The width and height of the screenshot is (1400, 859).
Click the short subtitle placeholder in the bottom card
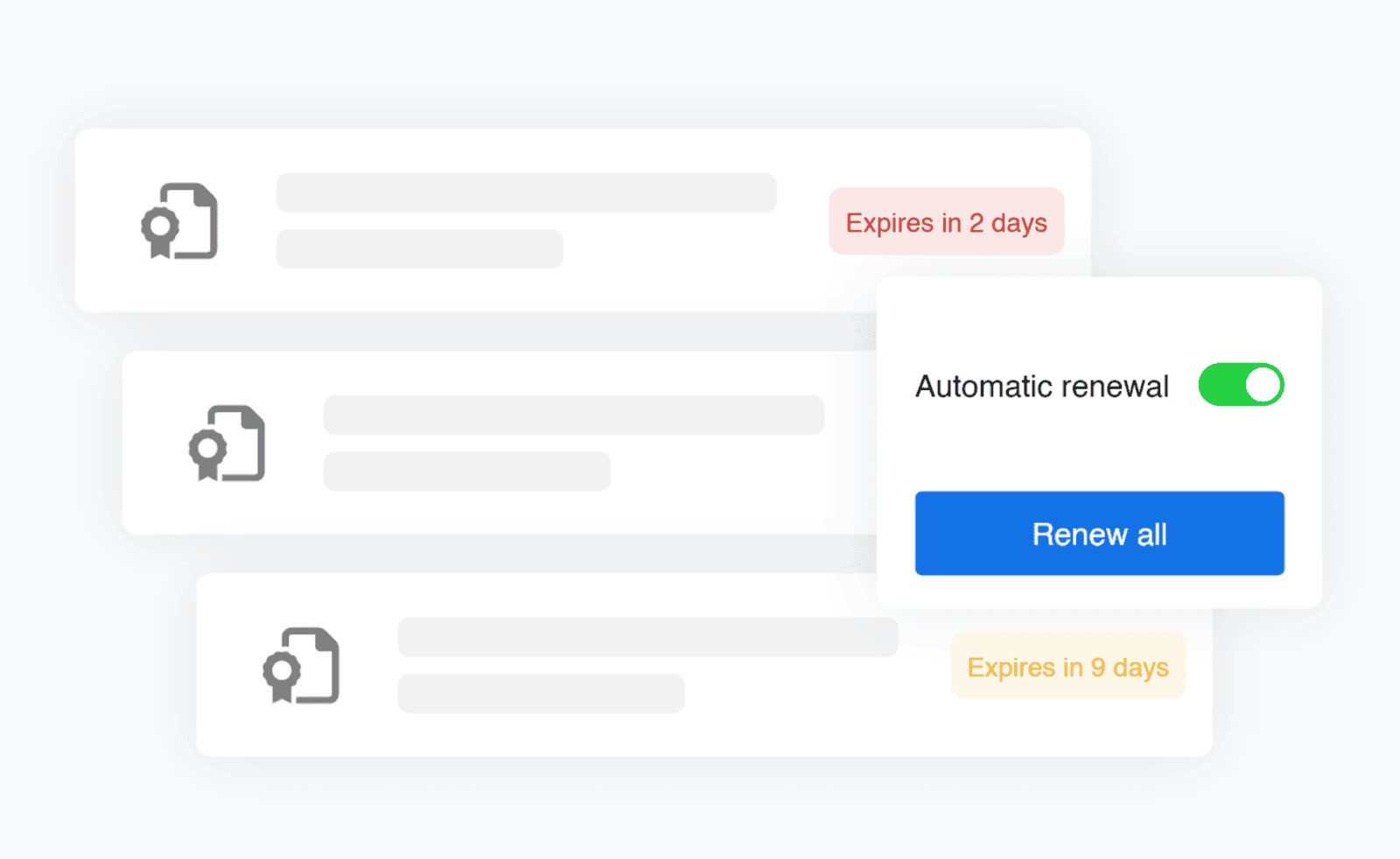click(542, 694)
